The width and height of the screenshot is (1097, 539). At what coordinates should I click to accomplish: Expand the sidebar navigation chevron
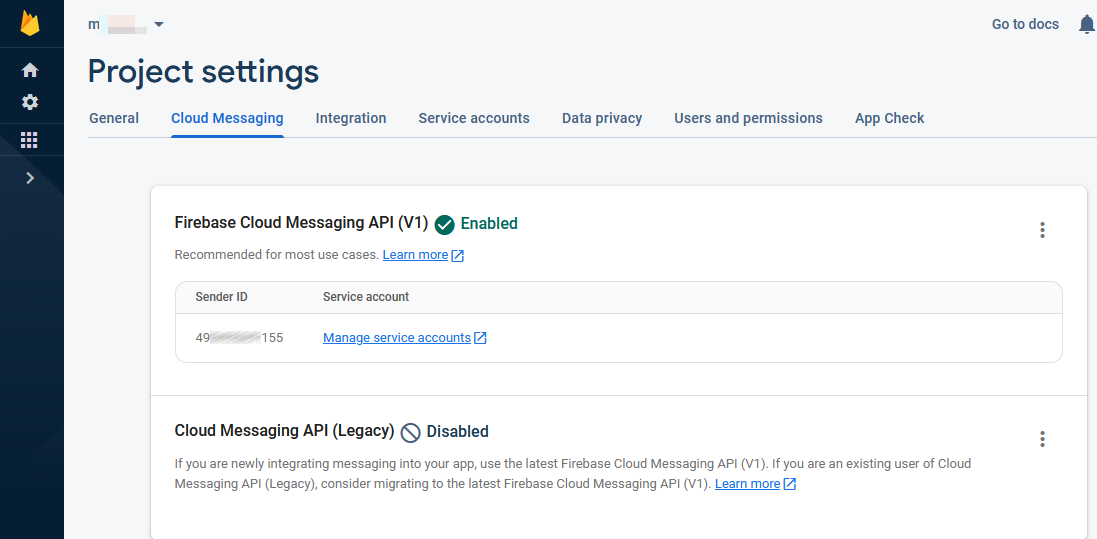(30, 178)
